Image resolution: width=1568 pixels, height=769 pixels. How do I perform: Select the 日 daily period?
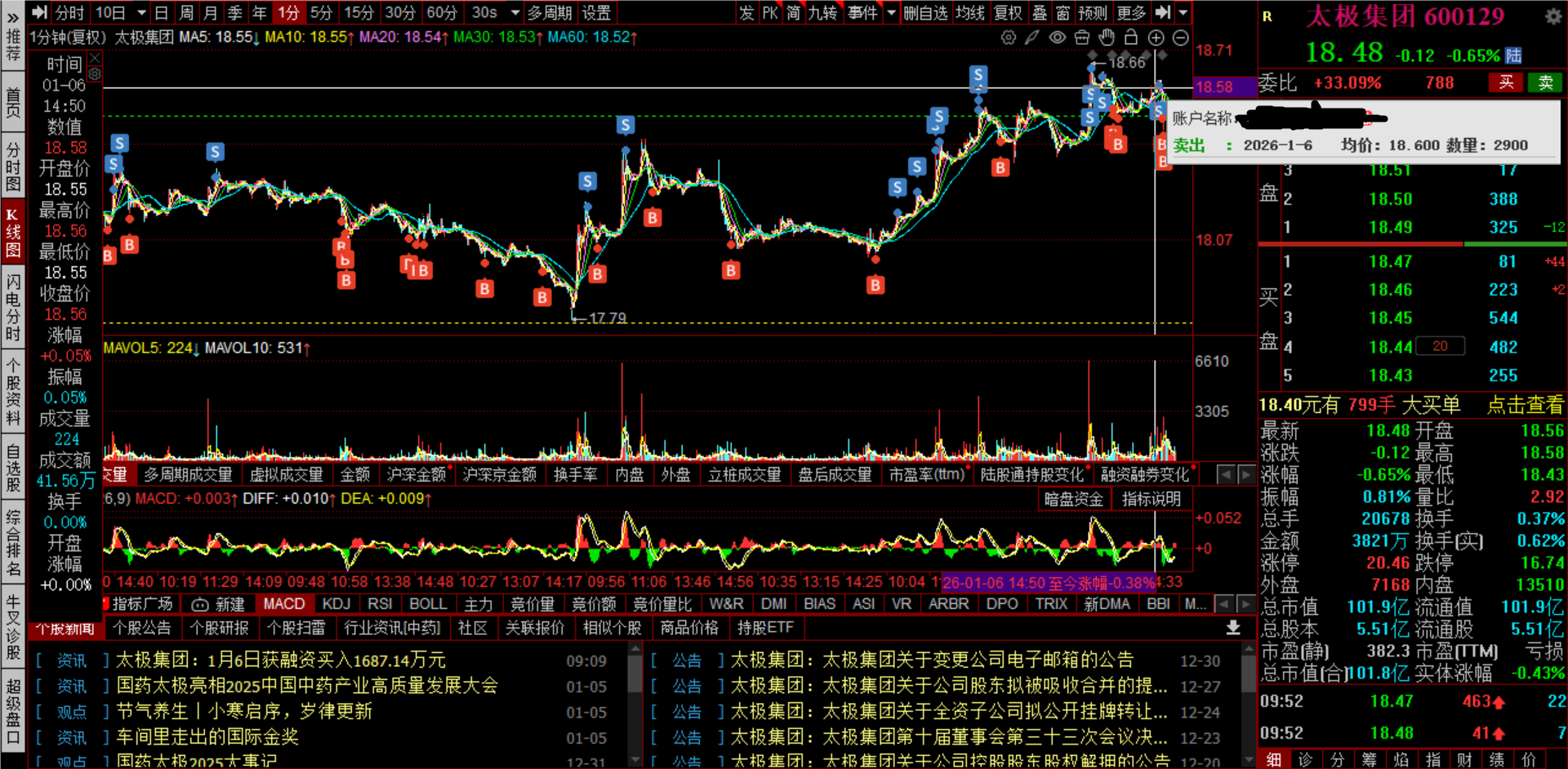pos(162,12)
